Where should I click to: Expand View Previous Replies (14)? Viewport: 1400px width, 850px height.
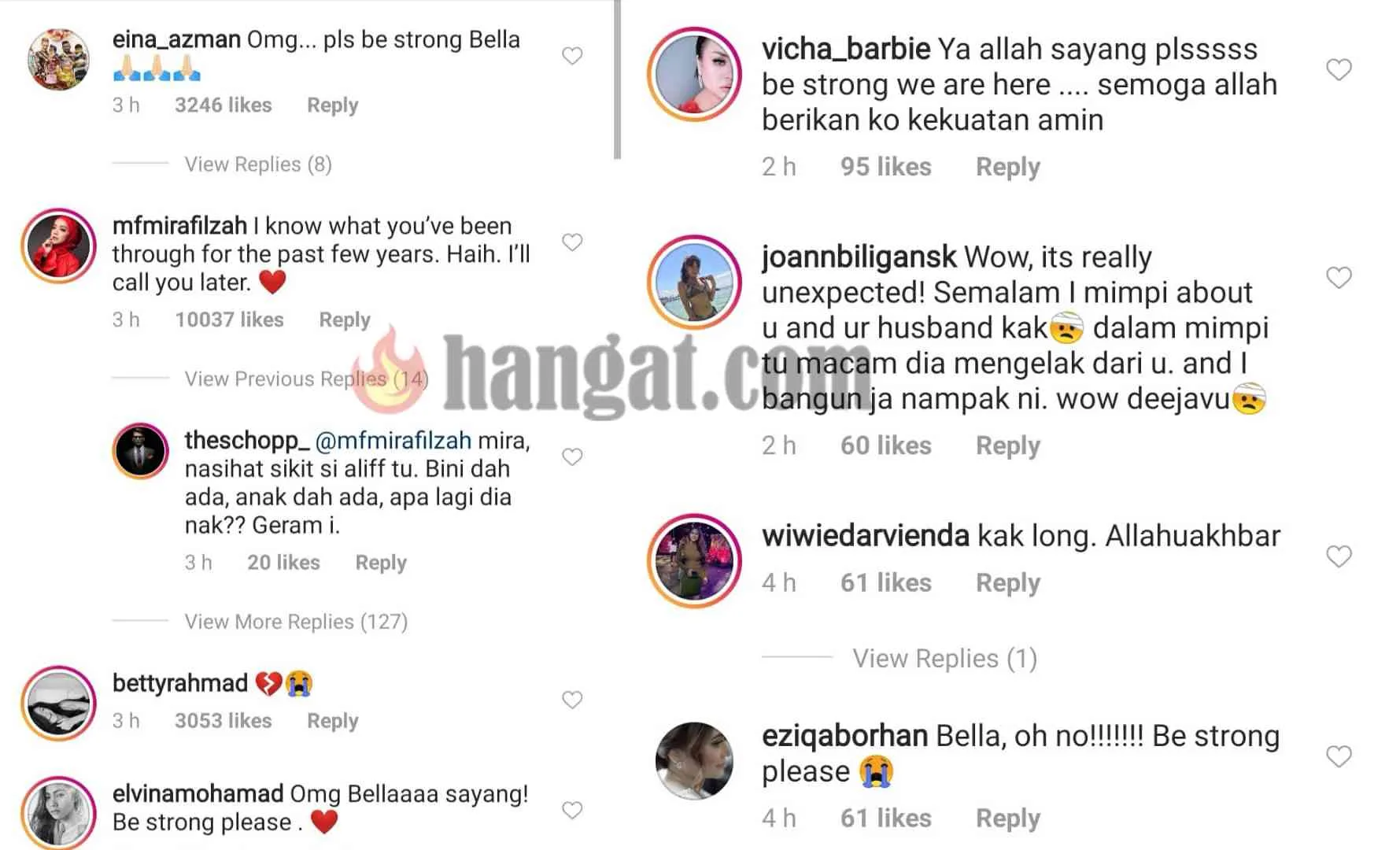307,379
